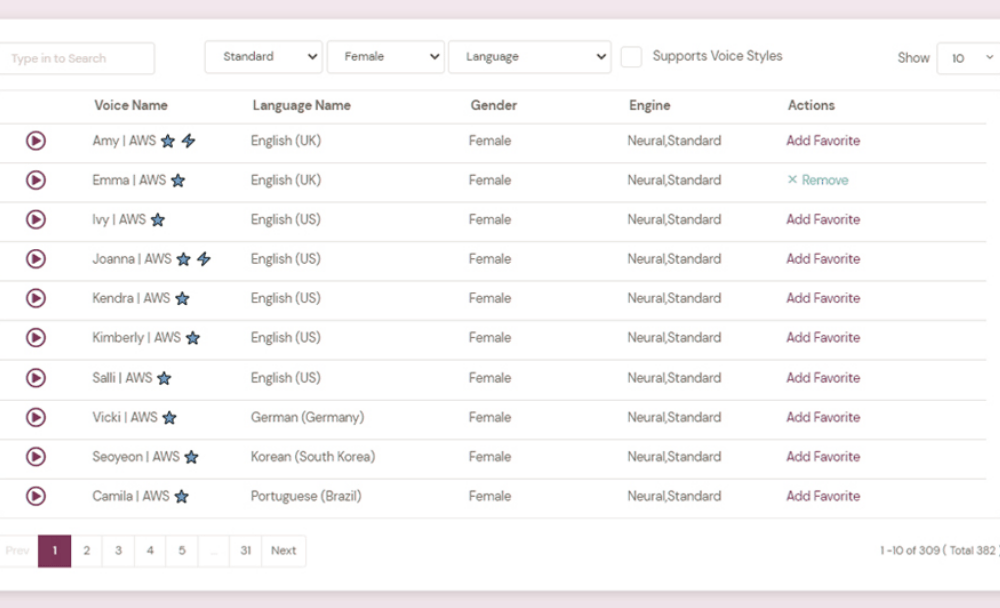Remove Emma from favorites
This screenshot has height=608, width=1000.
click(817, 180)
